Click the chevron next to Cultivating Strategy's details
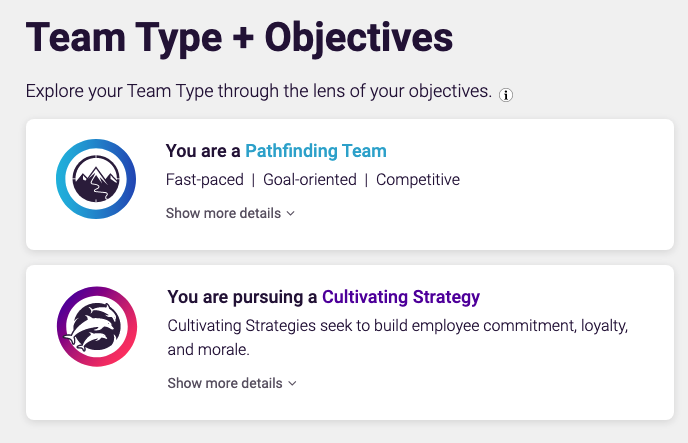The height and width of the screenshot is (443, 688). [x=292, y=383]
